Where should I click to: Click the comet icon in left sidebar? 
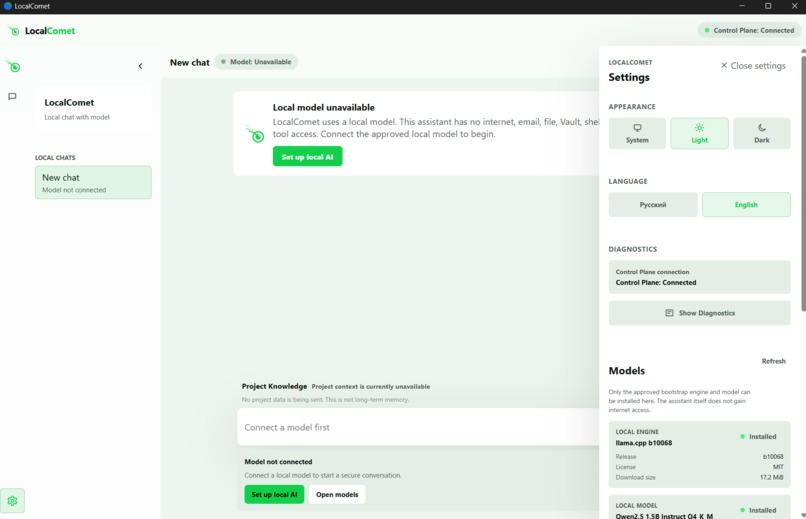click(13, 66)
